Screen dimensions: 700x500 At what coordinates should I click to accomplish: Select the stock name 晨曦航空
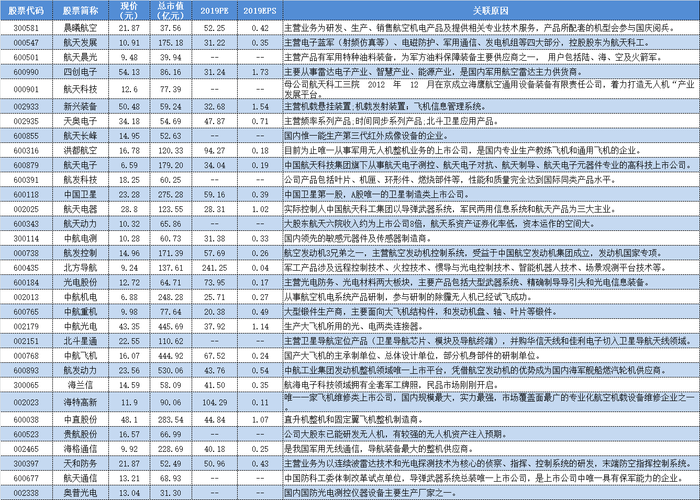click(80, 28)
